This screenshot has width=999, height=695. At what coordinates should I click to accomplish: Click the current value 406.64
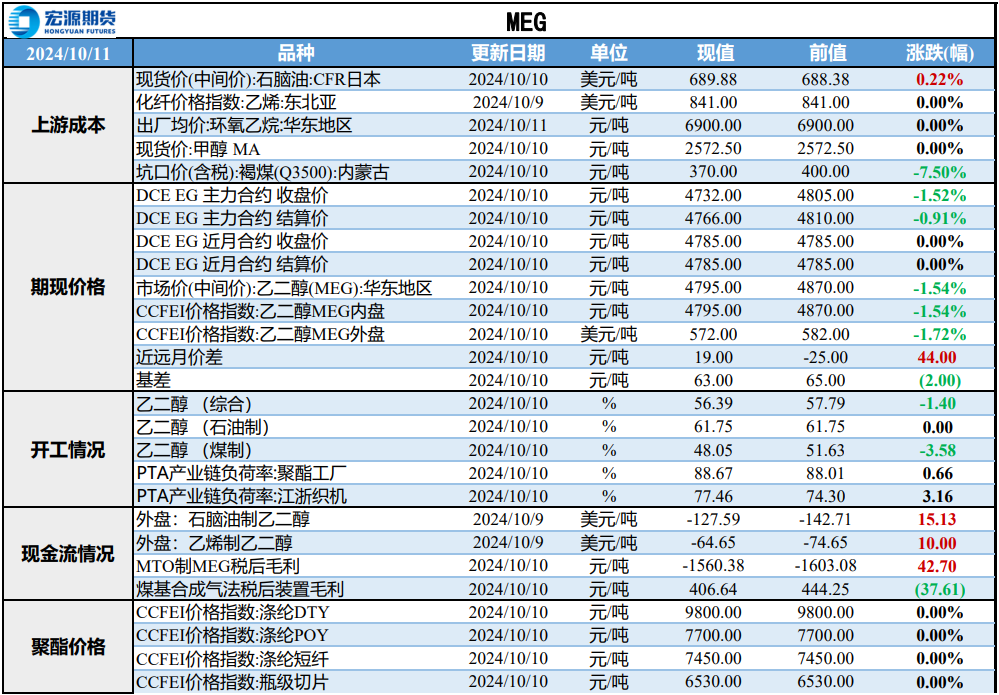tap(714, 589)
